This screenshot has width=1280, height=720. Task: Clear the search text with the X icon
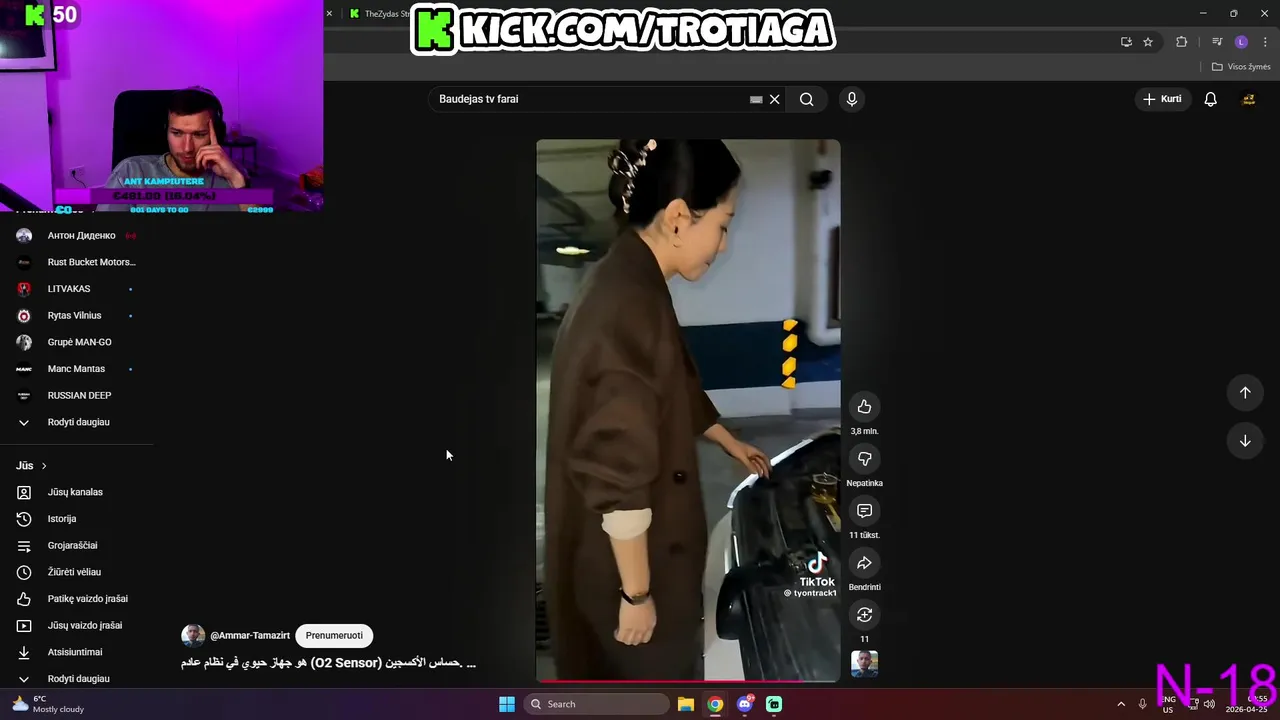coord(774,99)
